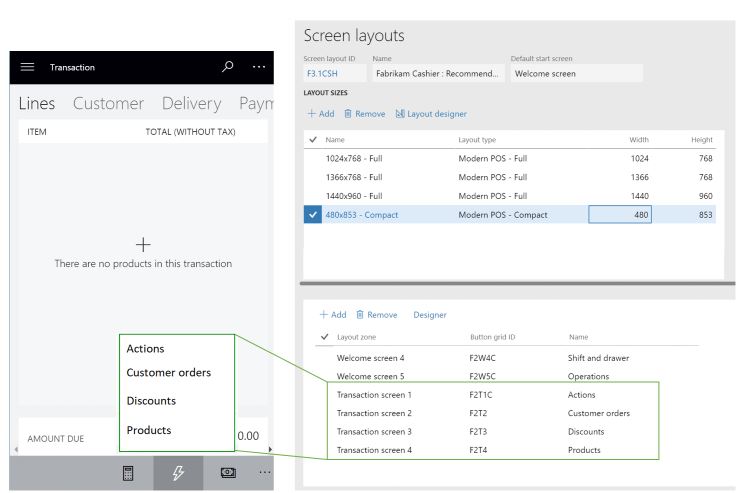Click the search magnifier icon

(x=228, y=66)
